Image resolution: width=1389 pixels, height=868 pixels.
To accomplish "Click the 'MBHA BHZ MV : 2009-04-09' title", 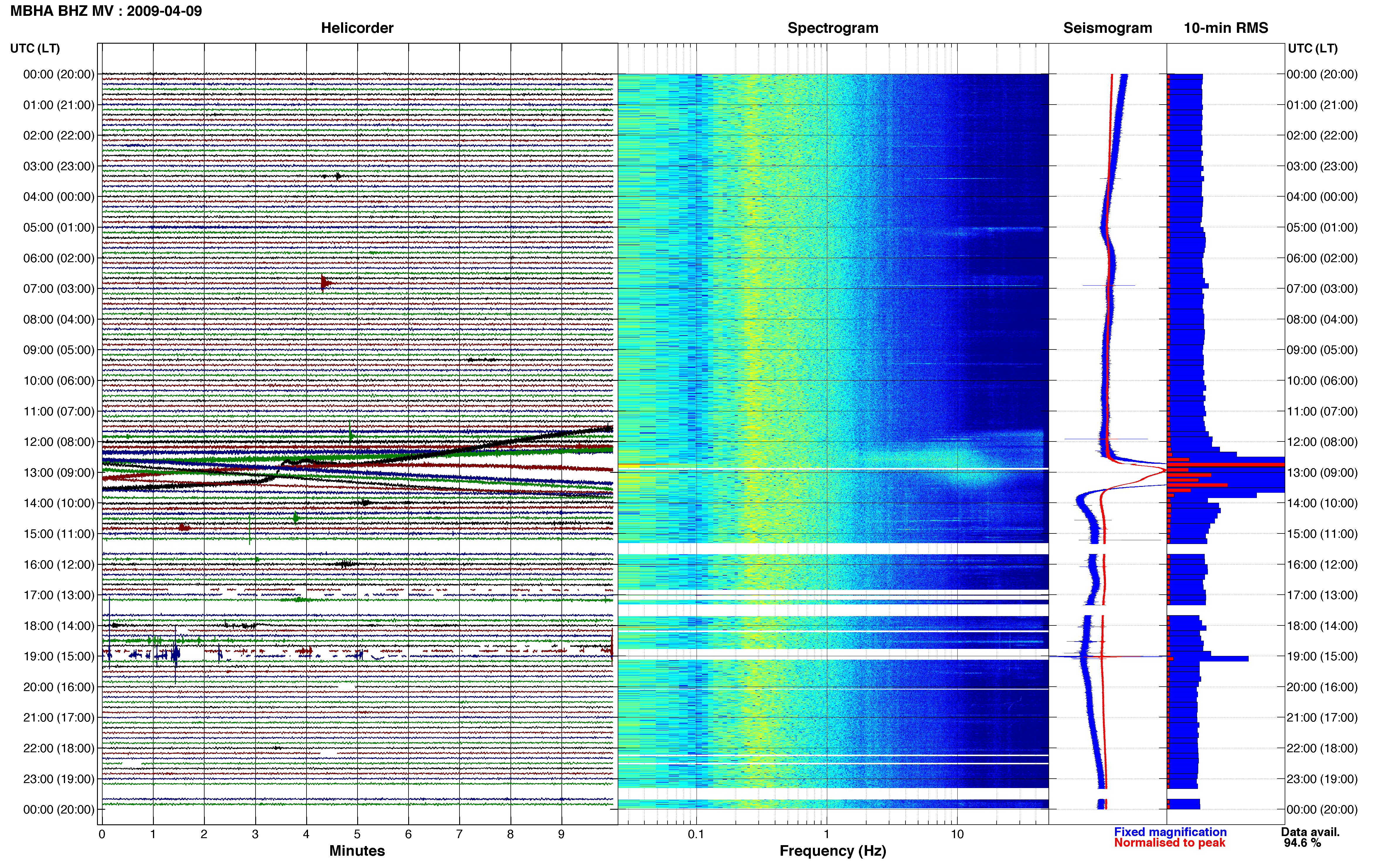I will (x=106, y=11).
